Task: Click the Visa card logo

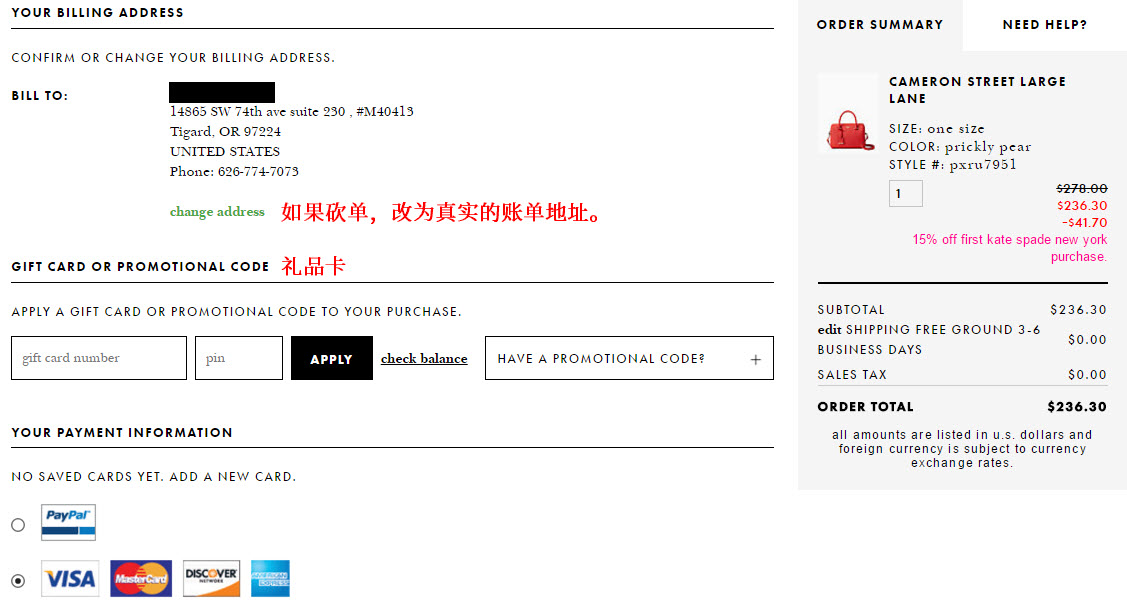Action: pos(70,579)
